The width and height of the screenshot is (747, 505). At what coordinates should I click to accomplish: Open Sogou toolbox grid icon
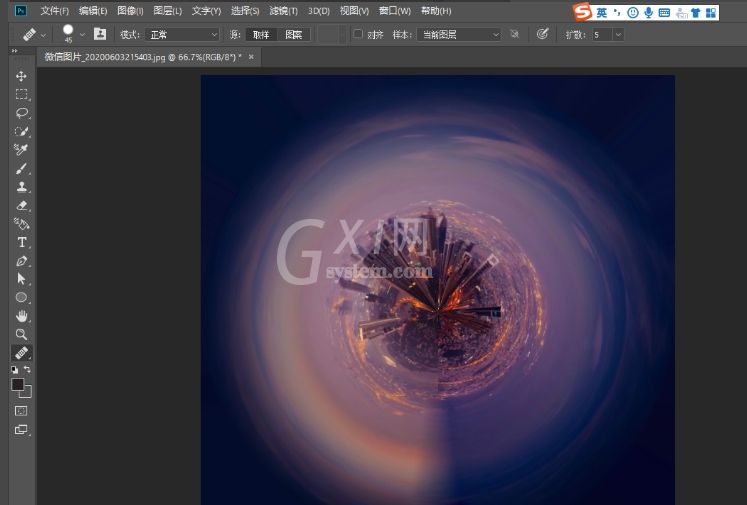pyautogui.click(x=711, y=13)
